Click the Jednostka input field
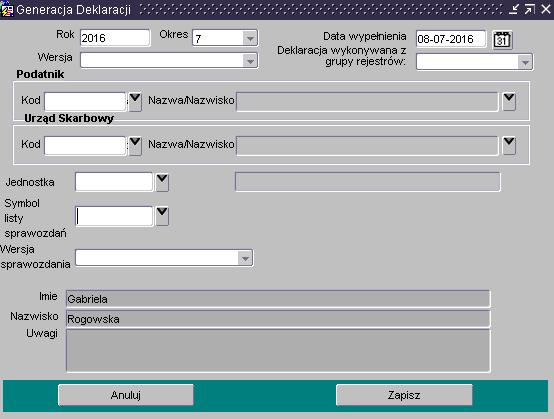The image size is (554, 419). (114, 182)
